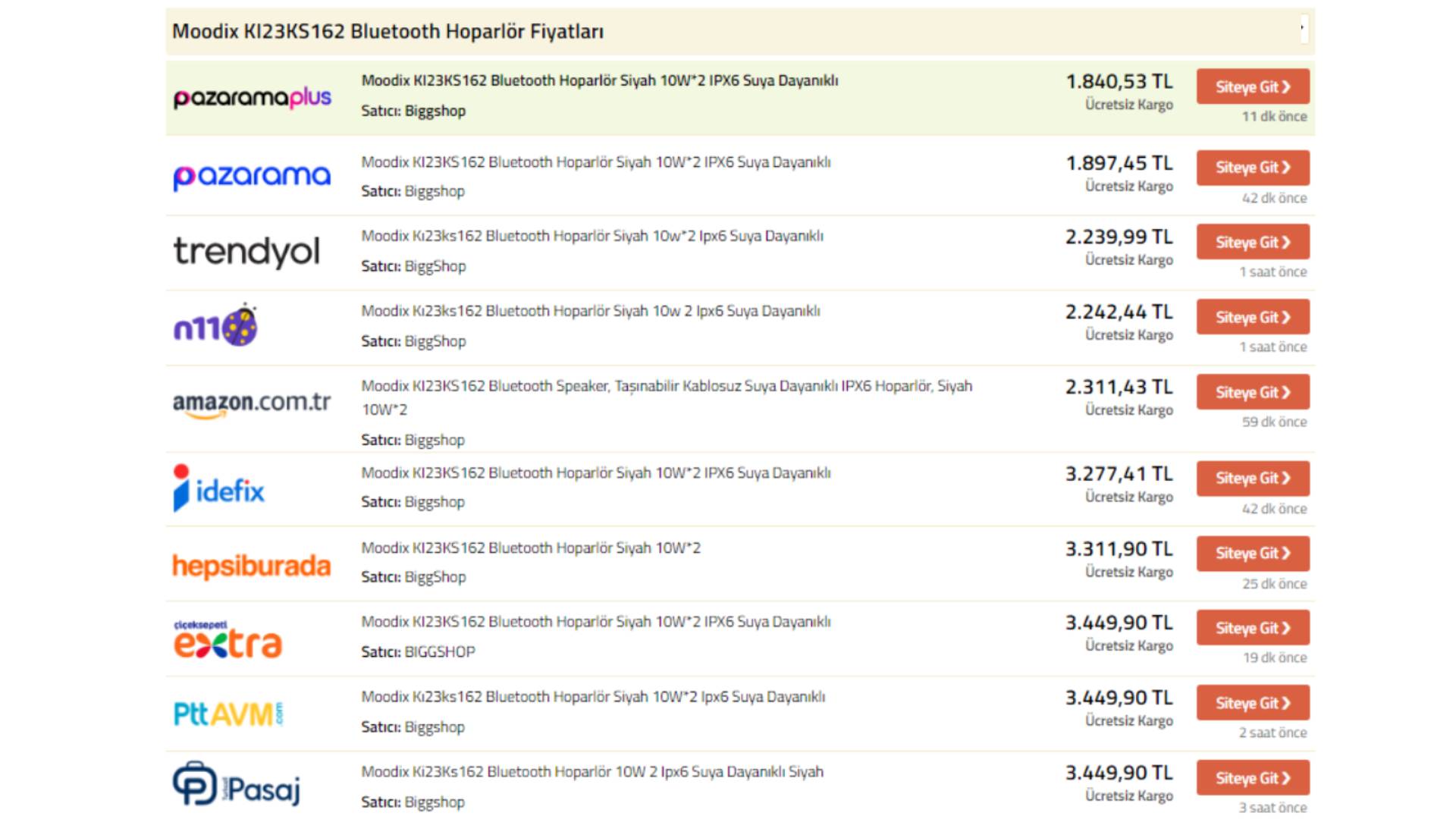Click '3 saat önce' timestamp
This screenshot has height=819, width=1456.
click(x=1272, y=808)
